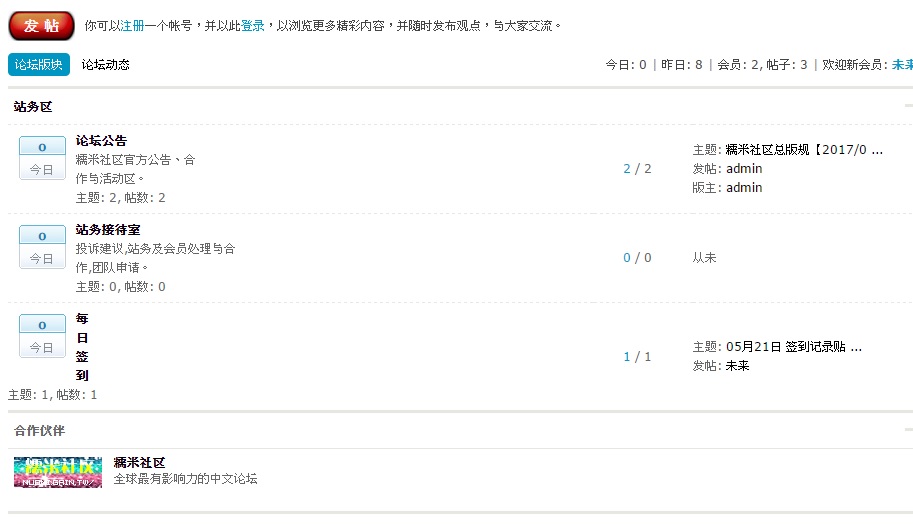
Task: Open the 糯米社区 partner logo image
Action: coord(58,472)
